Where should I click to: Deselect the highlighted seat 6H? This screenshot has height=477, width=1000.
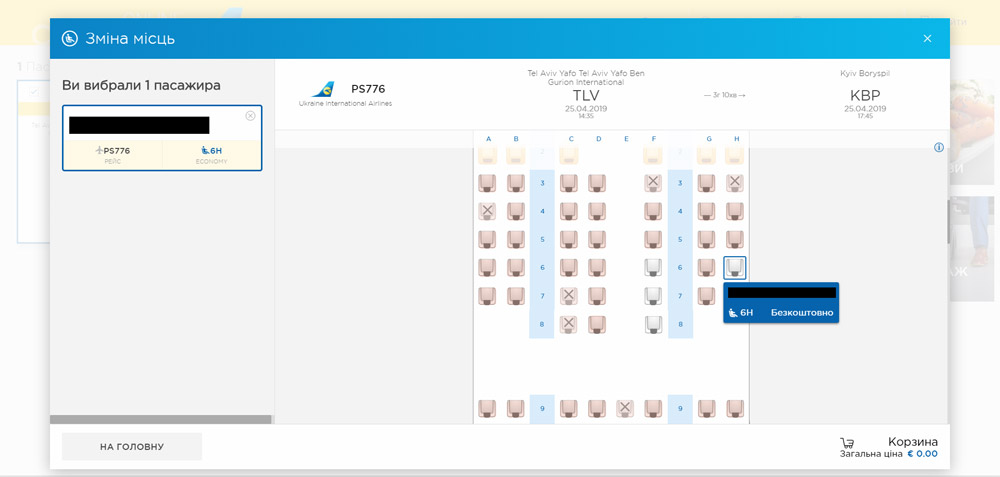coord(735,267)
